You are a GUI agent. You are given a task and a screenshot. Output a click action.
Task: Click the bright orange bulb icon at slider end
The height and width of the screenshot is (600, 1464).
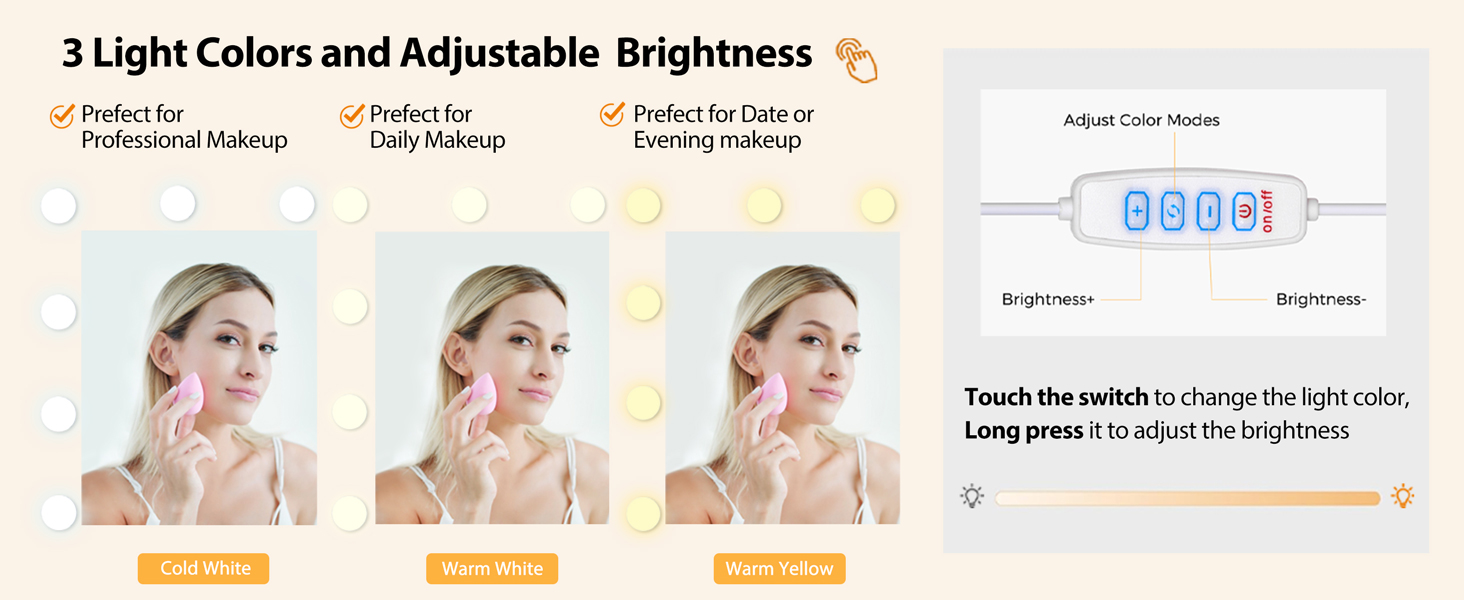click(1402, 496)
